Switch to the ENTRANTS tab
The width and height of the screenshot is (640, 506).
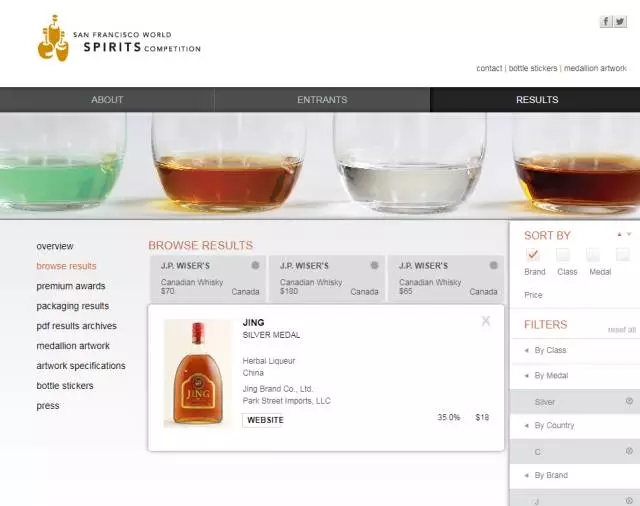click(322, 100)
